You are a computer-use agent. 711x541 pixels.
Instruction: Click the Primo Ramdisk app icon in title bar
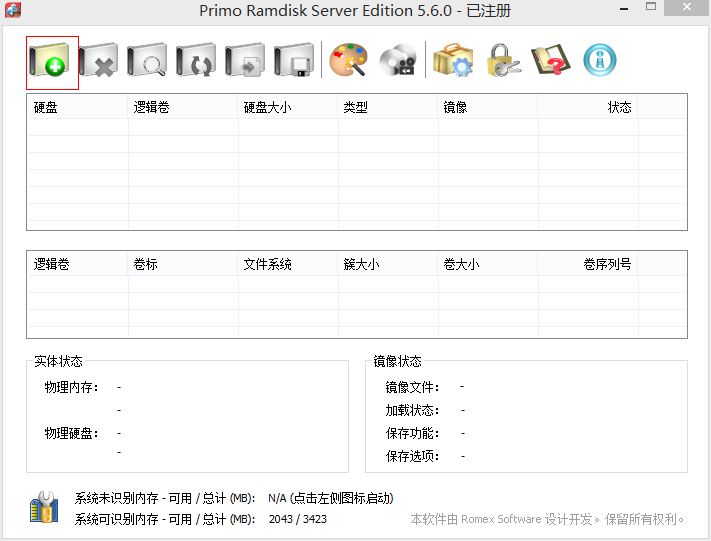pos(13,10)
